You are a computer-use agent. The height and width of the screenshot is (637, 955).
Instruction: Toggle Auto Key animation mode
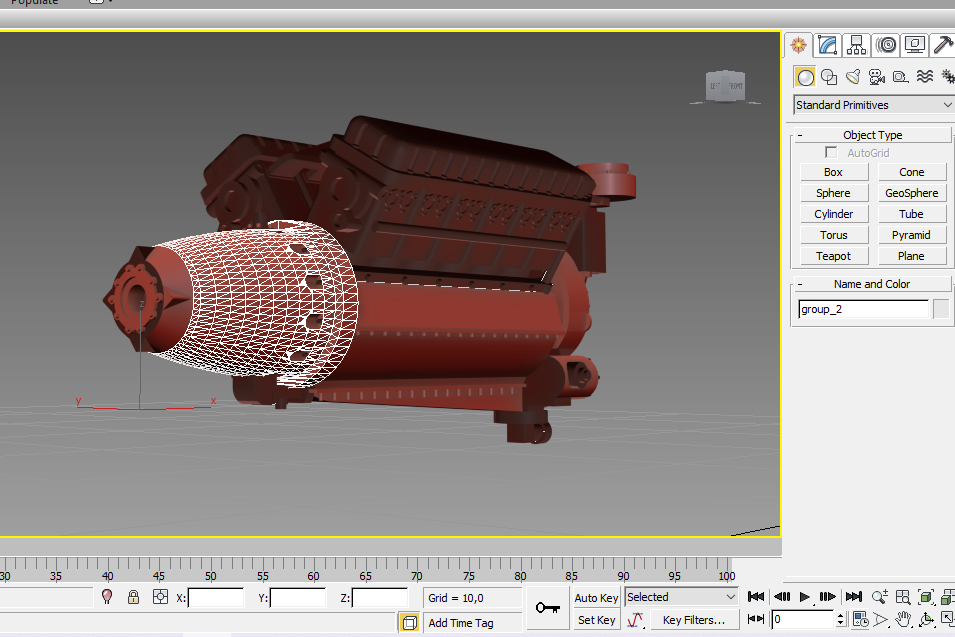coord(597,598)
